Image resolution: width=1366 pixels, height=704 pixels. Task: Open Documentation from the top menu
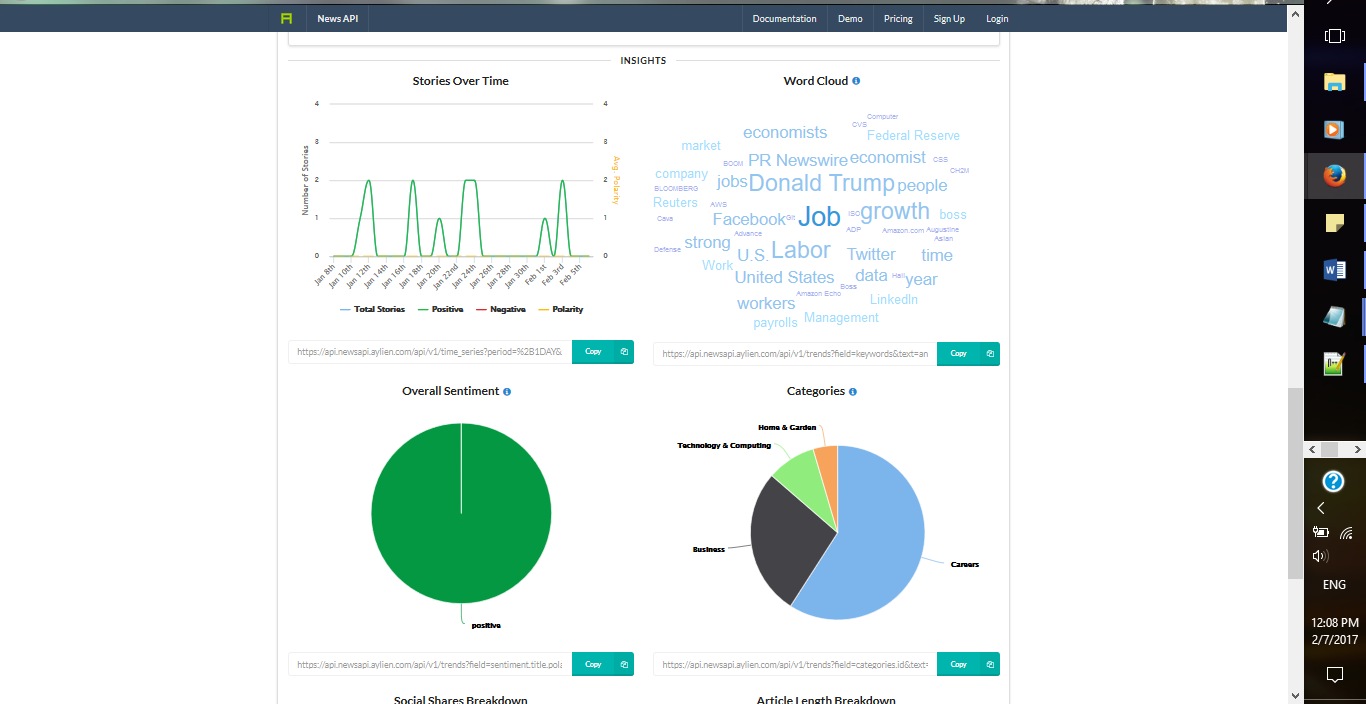tap(784, 17)
